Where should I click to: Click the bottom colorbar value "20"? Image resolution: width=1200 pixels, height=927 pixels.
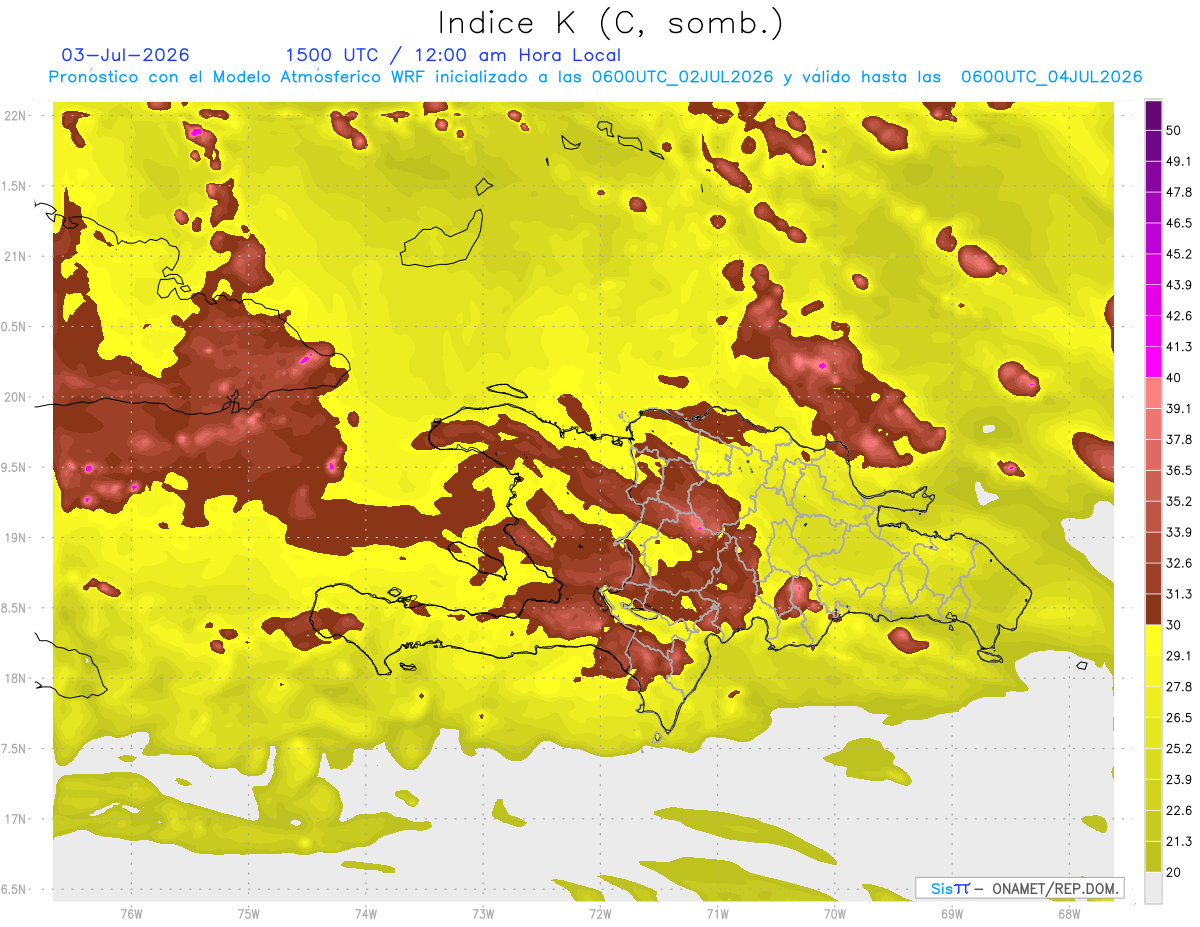[1174, 872]
